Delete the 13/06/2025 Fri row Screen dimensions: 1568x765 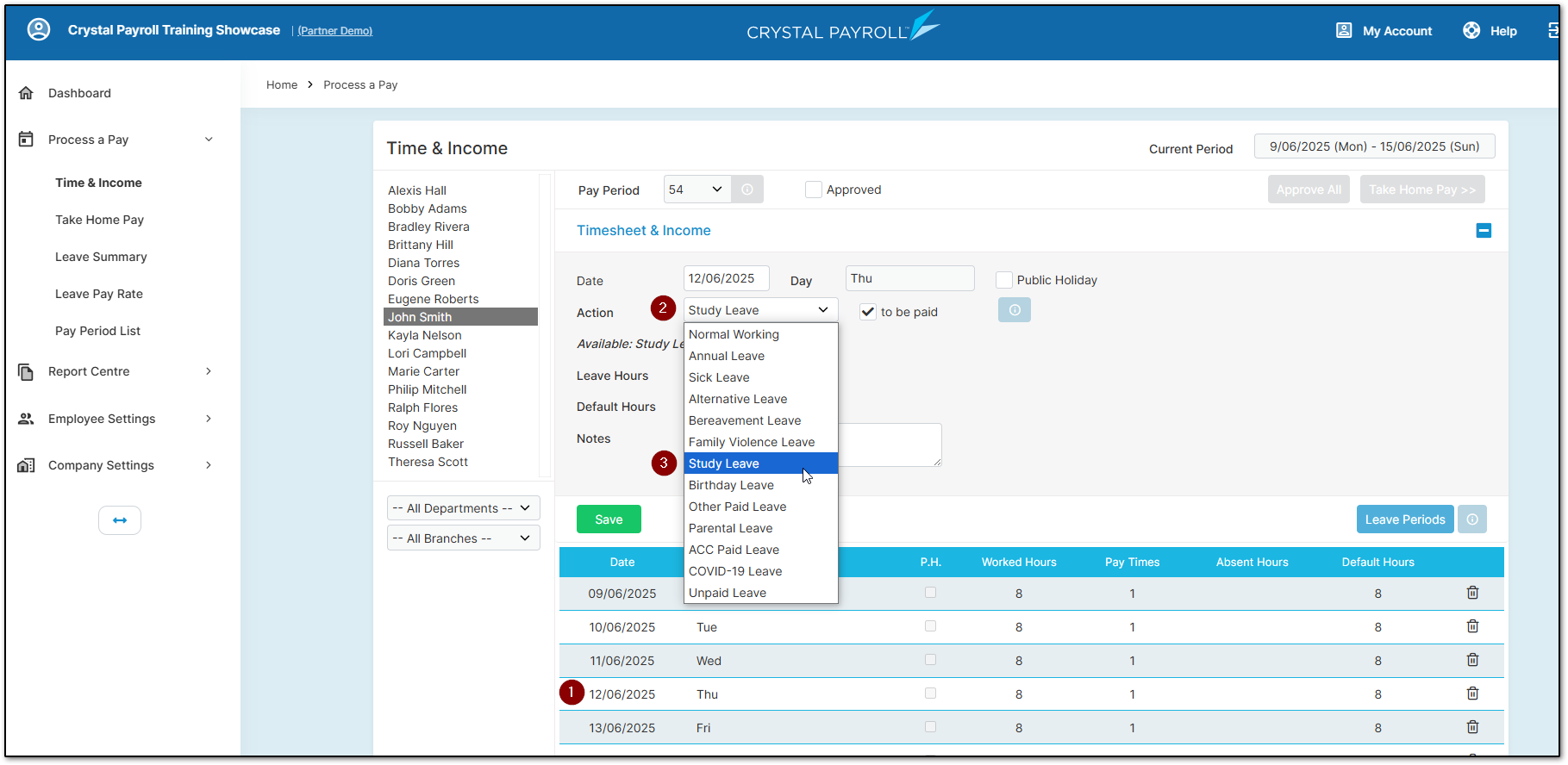(x=1472, y=727)
